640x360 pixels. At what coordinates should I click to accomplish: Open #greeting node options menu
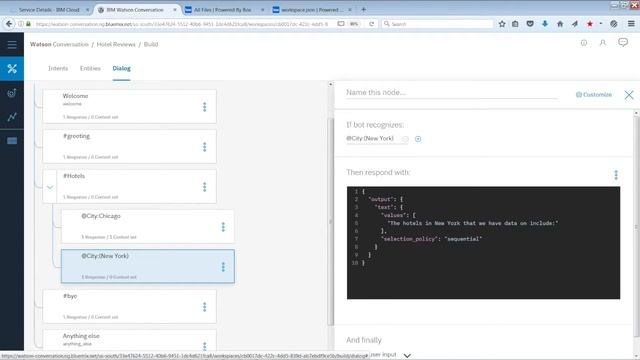coord(204,147)
